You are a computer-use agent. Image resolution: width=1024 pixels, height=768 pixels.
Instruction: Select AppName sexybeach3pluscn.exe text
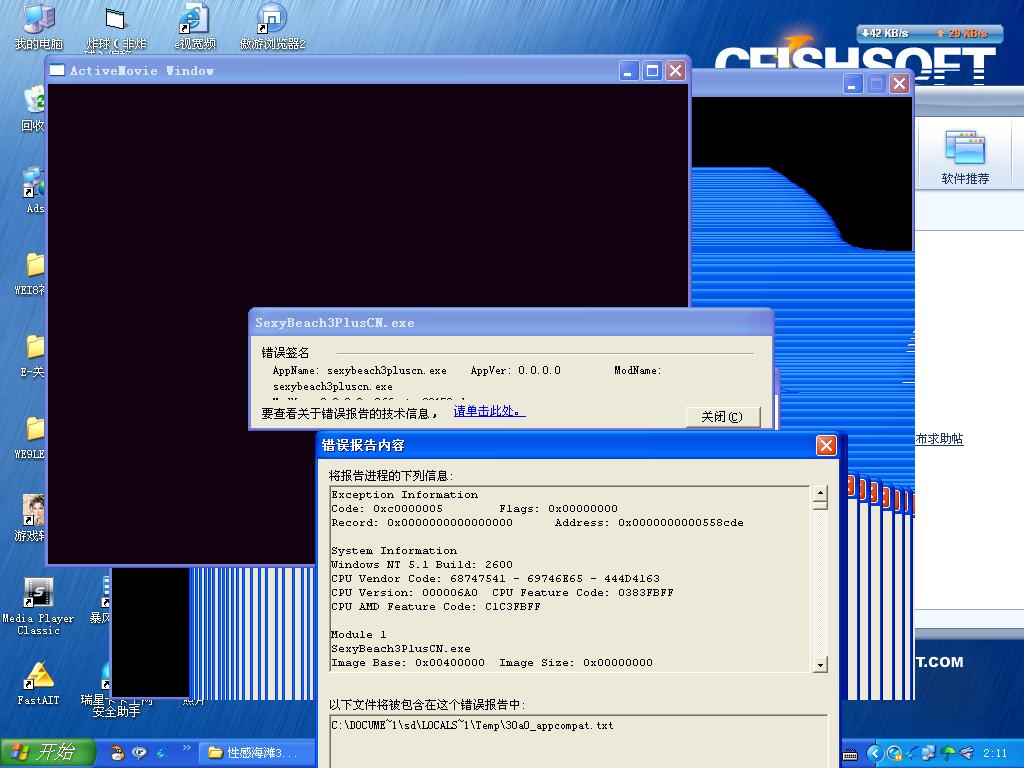(360, 370)
